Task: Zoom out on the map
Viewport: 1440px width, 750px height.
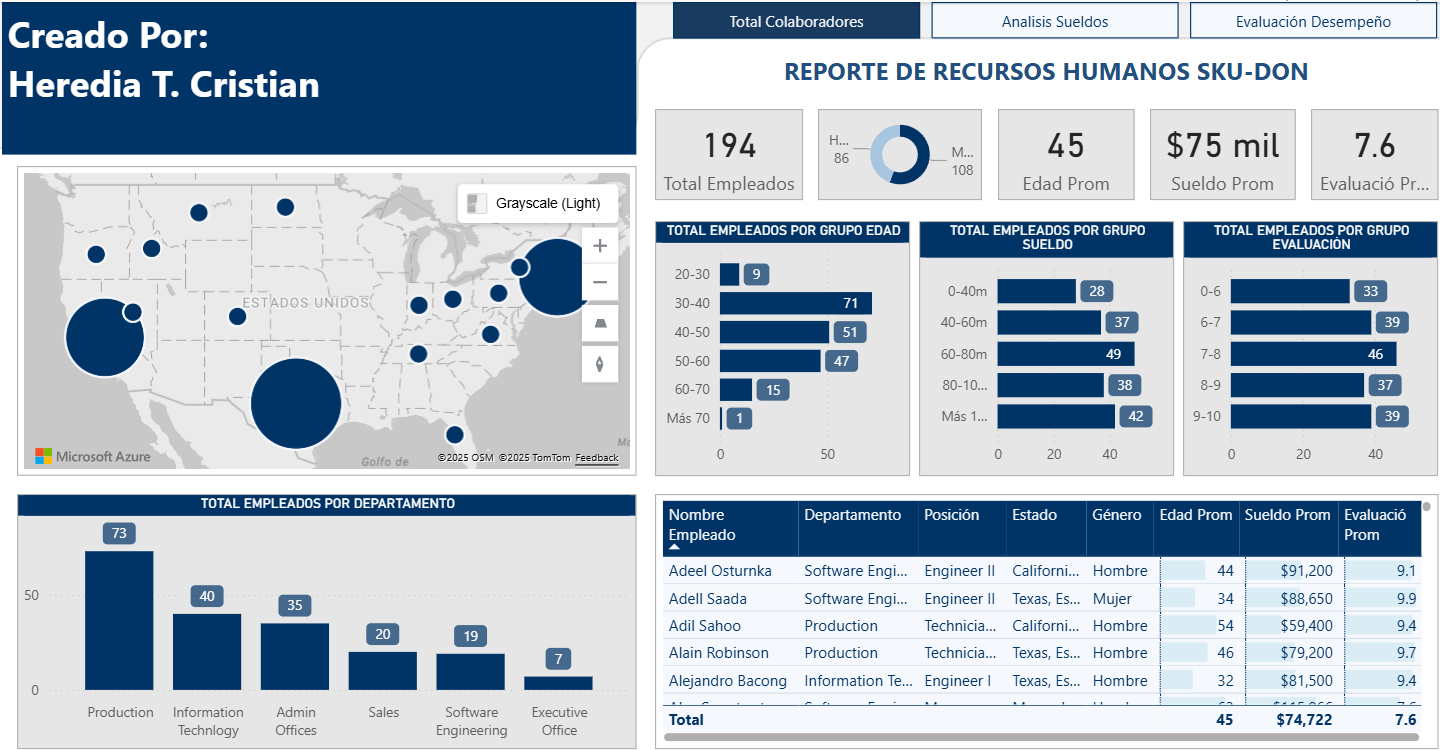Action: click(x=600, y=283)
